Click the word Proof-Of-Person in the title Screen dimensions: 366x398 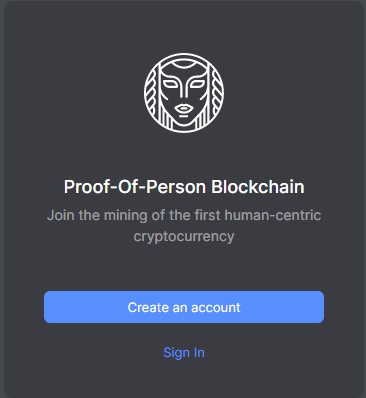pyautogui.click(x=135, y=187)
